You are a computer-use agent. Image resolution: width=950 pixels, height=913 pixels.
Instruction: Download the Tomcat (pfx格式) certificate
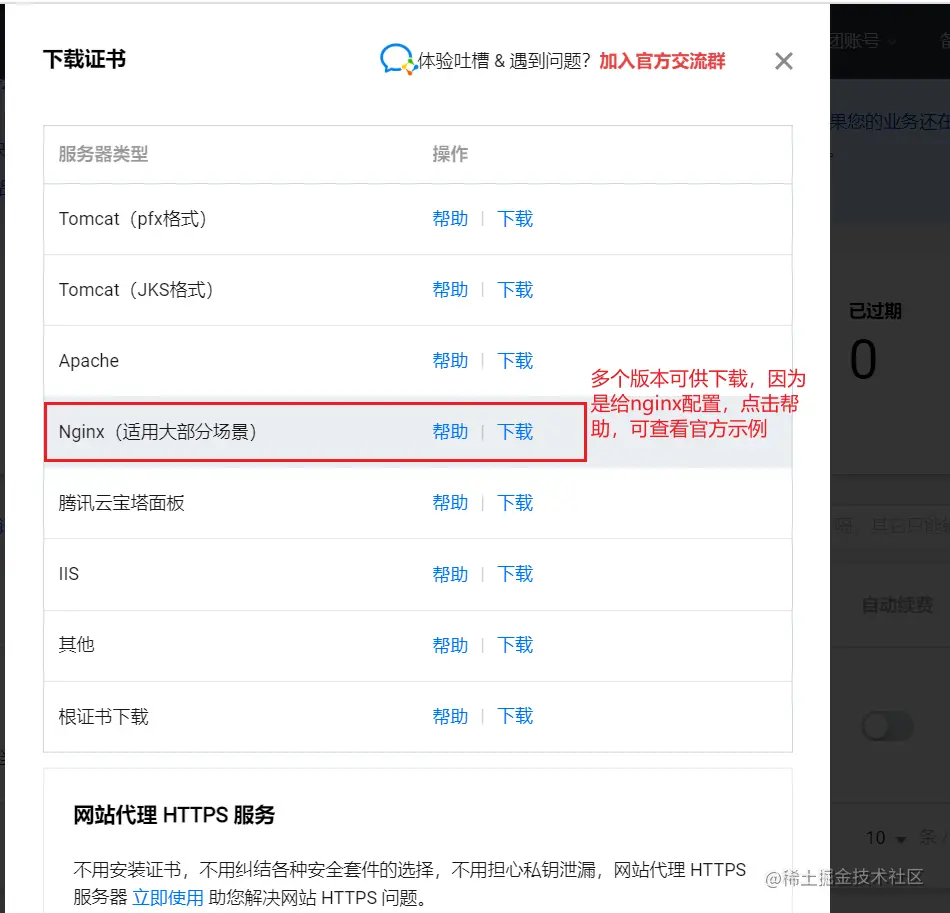click(515, 219)
